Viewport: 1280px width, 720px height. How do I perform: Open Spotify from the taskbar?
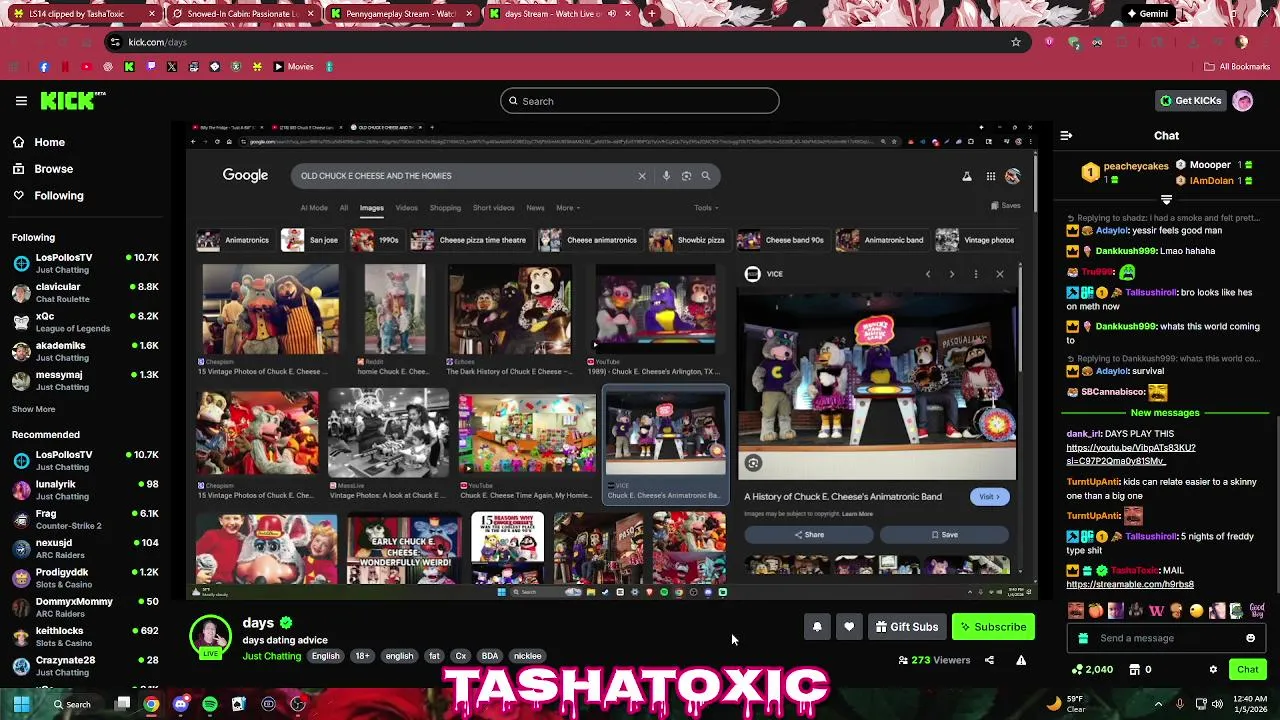click(209, 704)
